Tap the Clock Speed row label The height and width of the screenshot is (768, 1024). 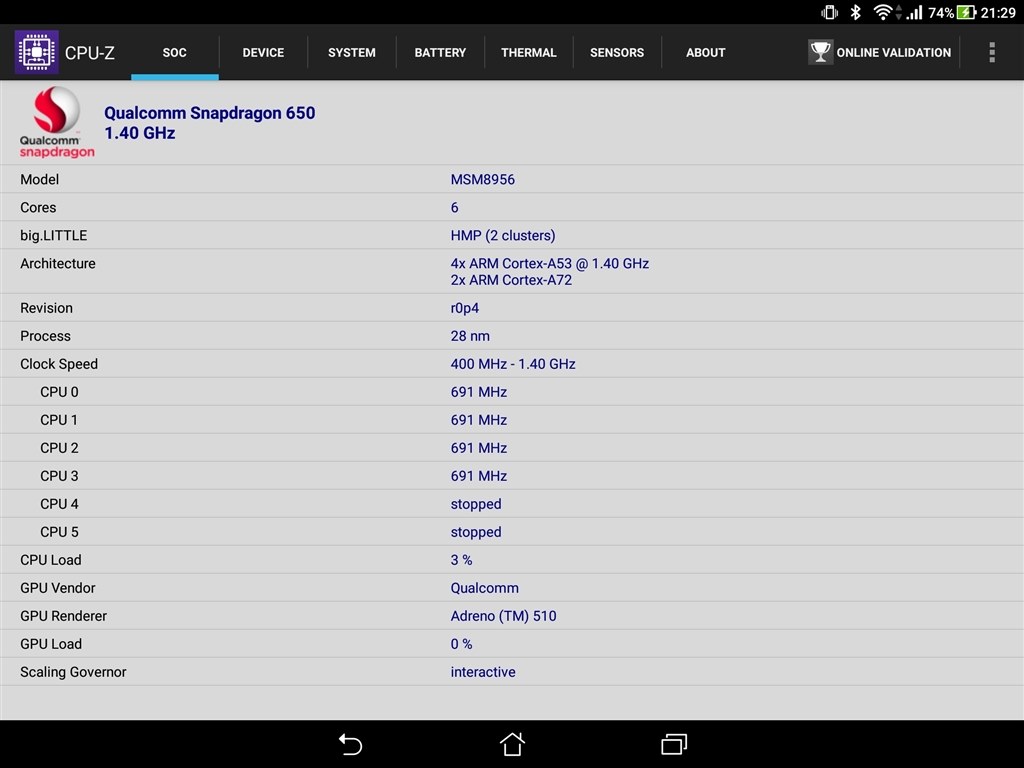click(x=59, y=364)
